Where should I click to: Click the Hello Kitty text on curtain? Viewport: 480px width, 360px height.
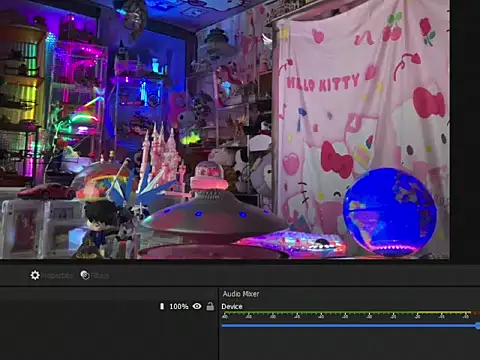click(x=322, y=83)
